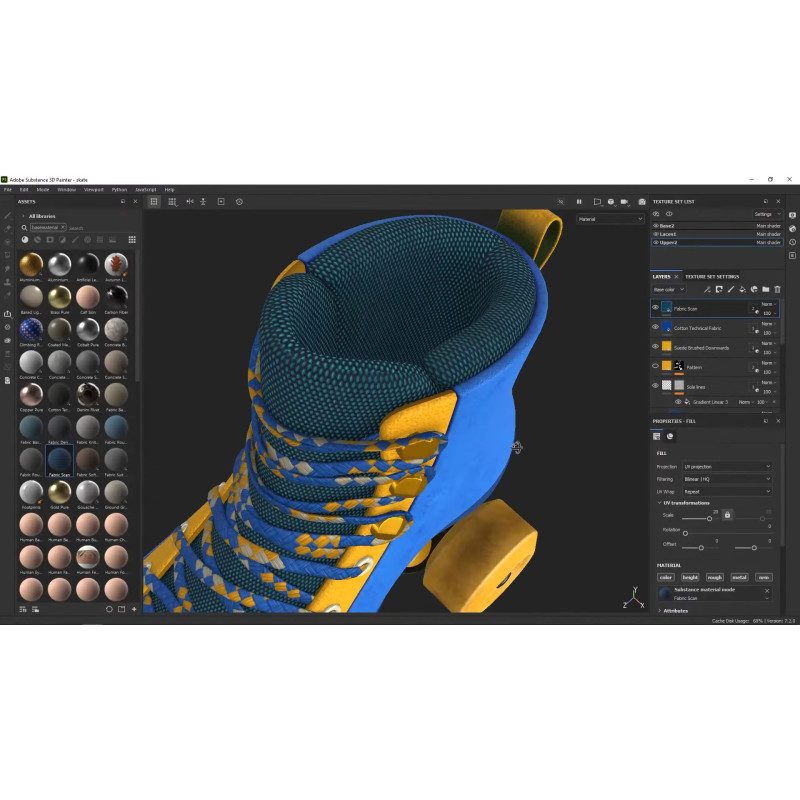Collapse the UV transformations section
Viewport: 800px width, 800px height.
point(660,503)
